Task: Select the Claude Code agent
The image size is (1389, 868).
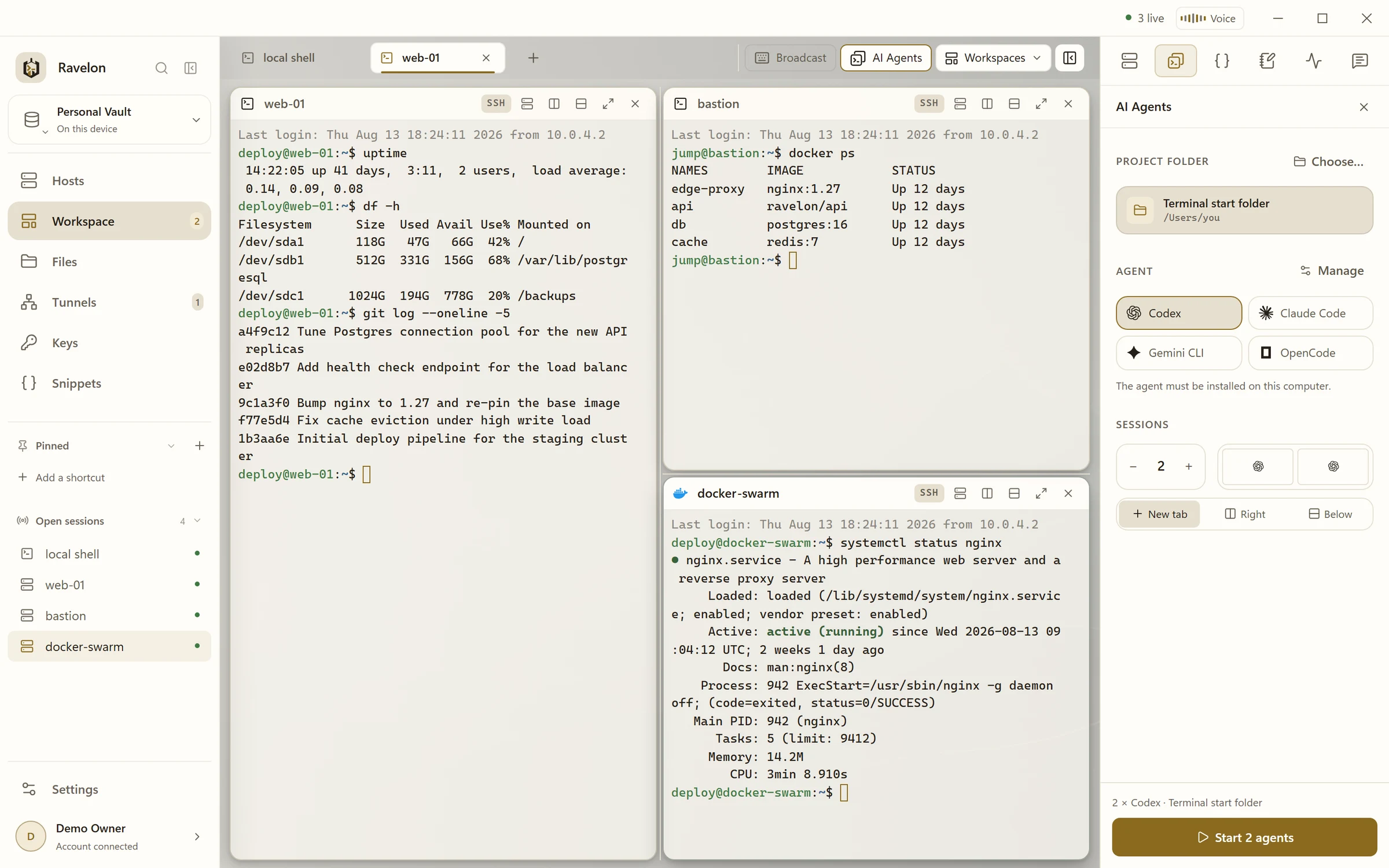Action: click(x=1311, y=313)
